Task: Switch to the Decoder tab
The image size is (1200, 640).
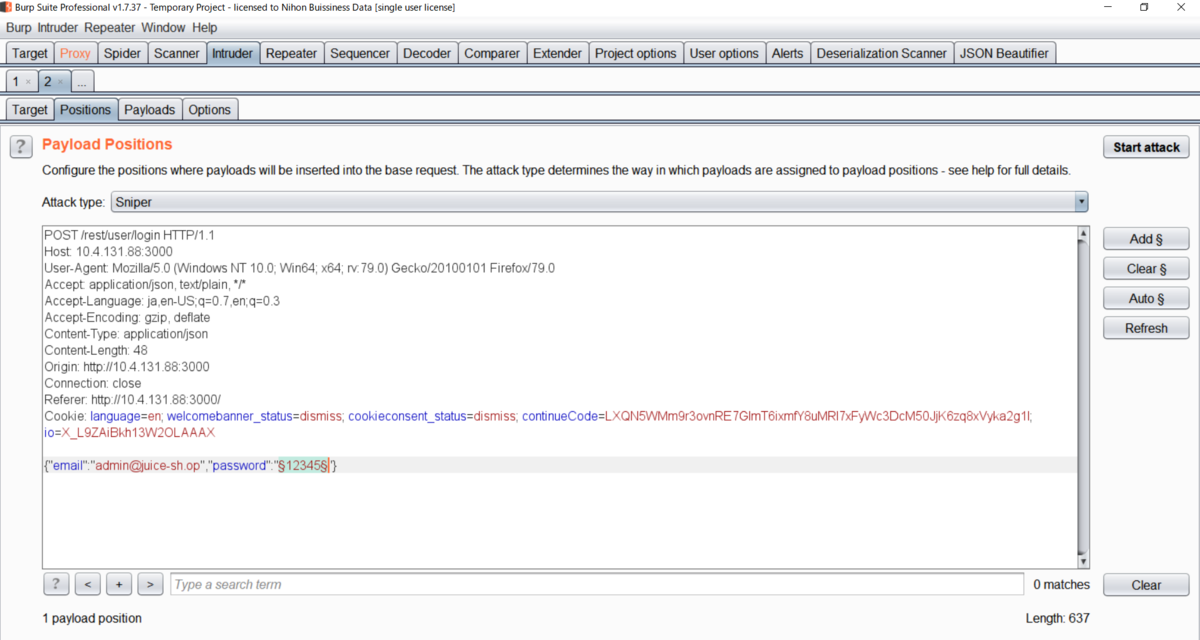Action: point(427,53)
